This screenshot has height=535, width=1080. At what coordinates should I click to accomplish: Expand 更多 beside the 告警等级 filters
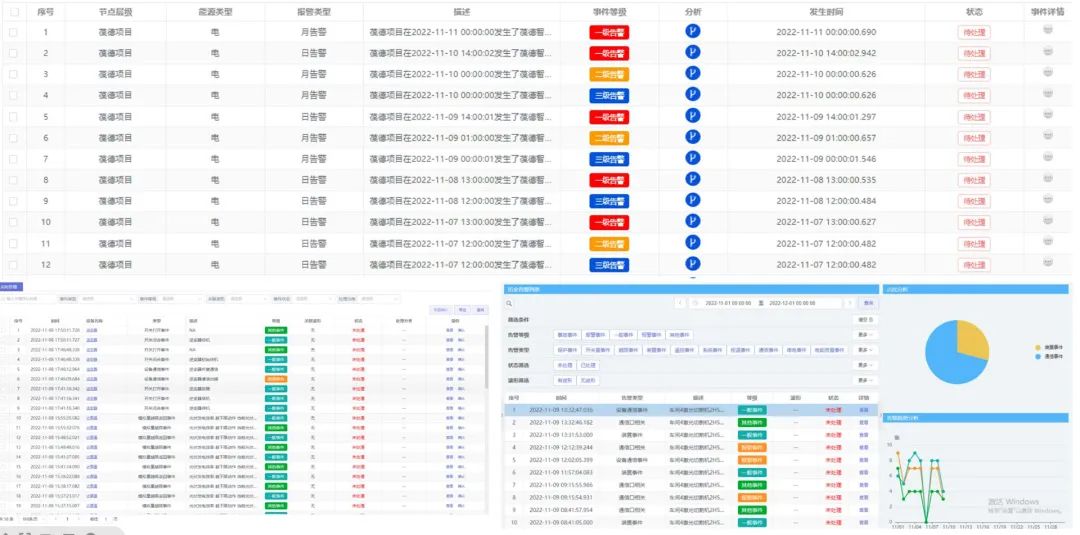point(865,335)
